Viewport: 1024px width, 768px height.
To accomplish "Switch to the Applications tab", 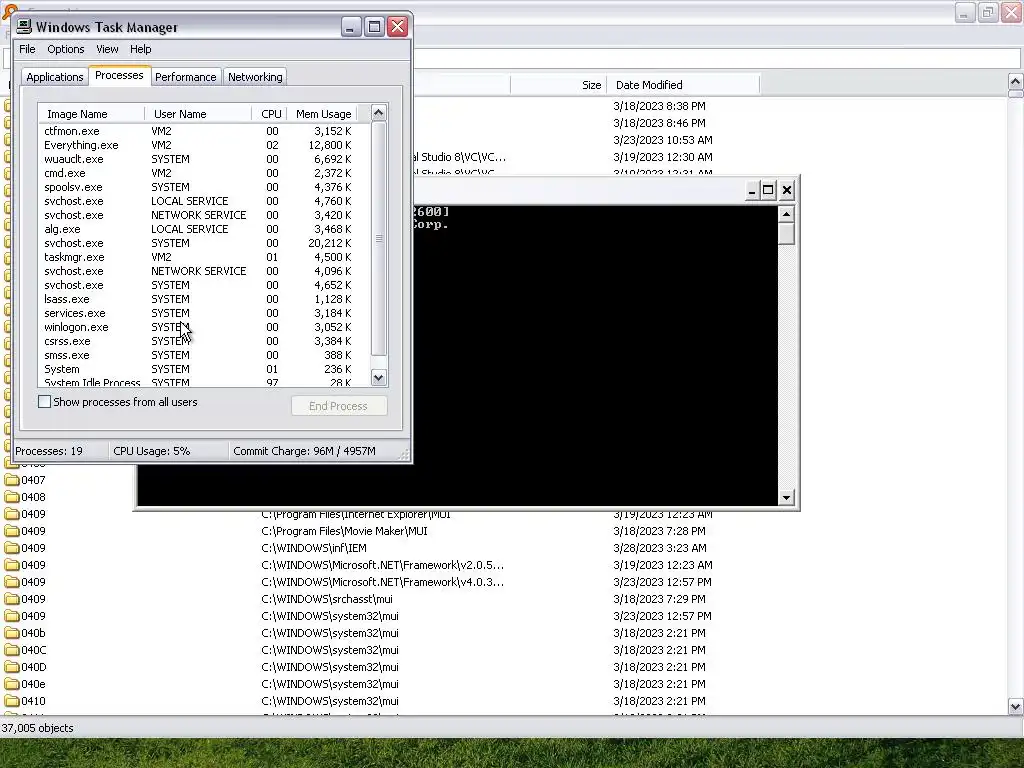I will coord(55,77).
